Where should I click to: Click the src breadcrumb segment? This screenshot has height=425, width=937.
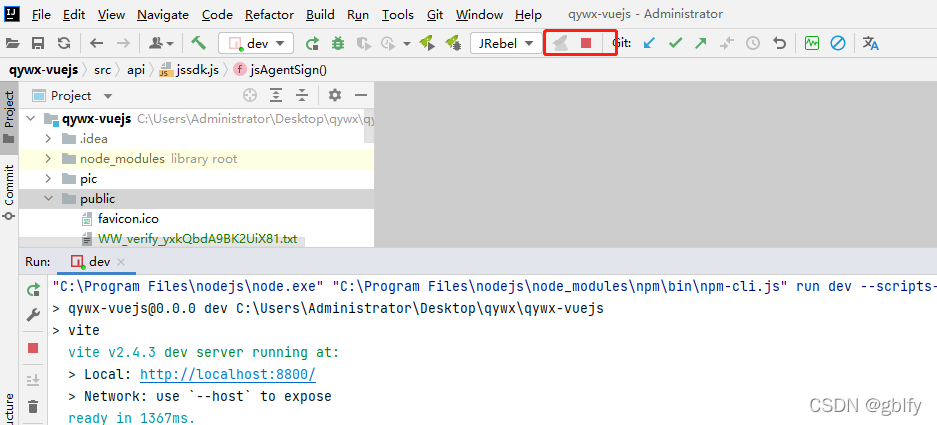[x=102, y=70]
